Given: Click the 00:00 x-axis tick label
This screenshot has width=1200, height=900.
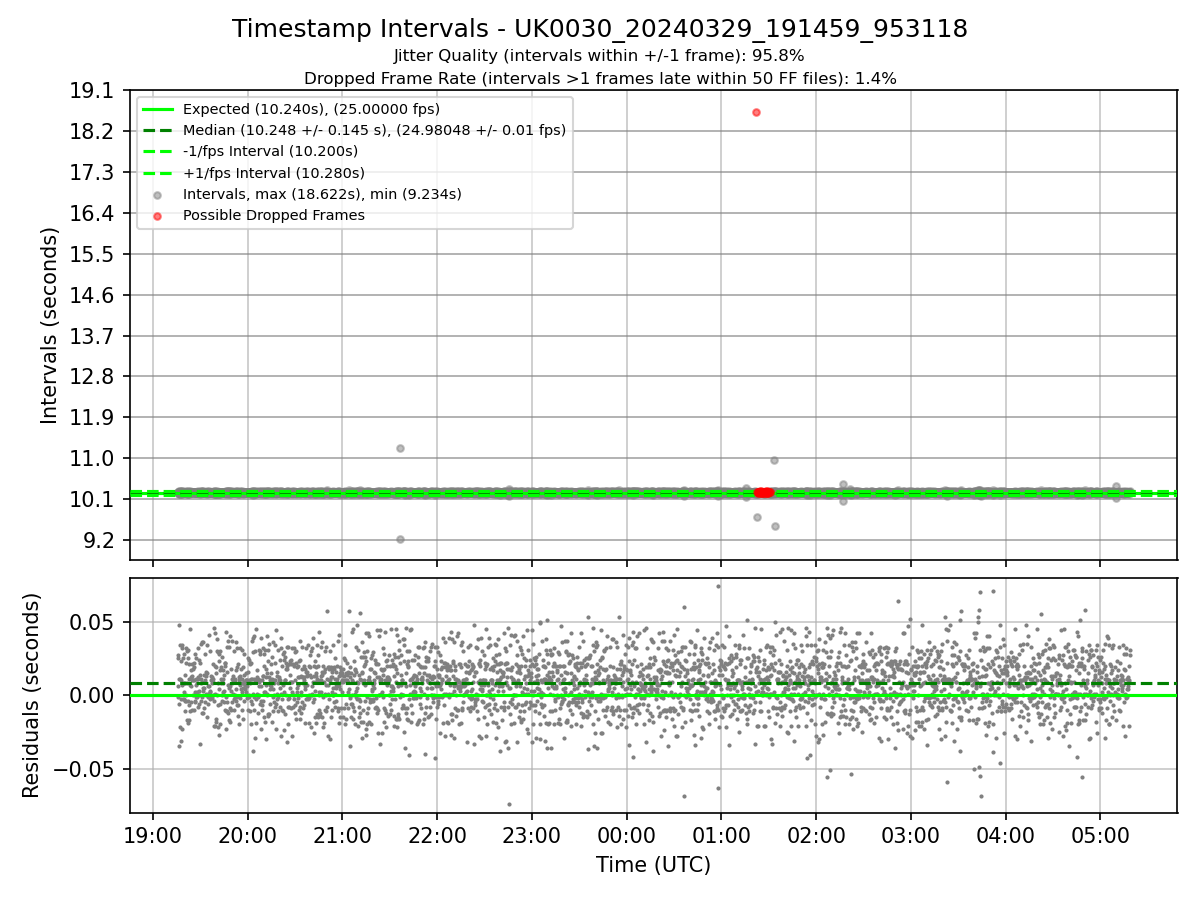Looking at the screenshot, I should point(626,835).
